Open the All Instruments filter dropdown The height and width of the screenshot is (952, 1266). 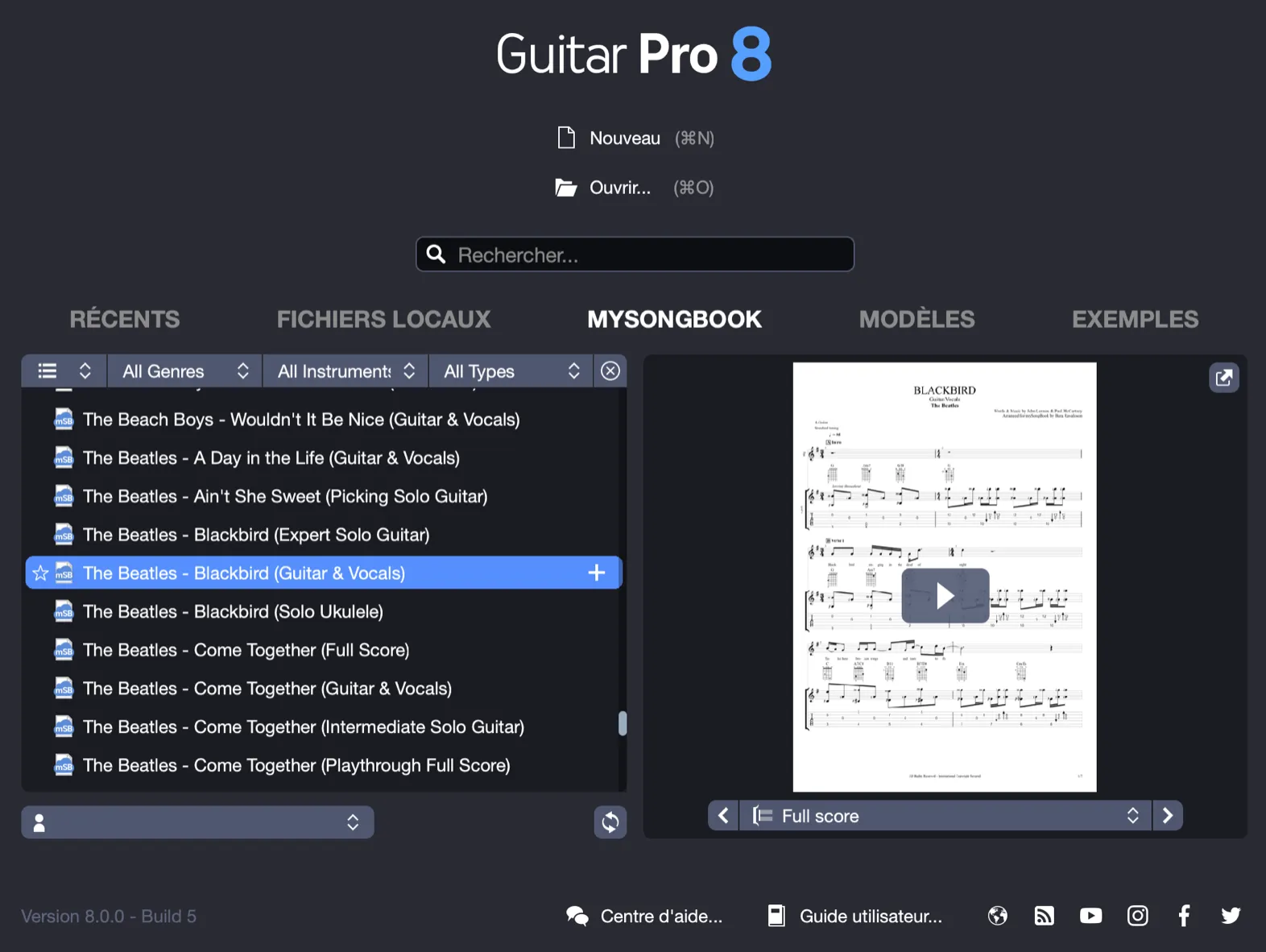(345, 371)
